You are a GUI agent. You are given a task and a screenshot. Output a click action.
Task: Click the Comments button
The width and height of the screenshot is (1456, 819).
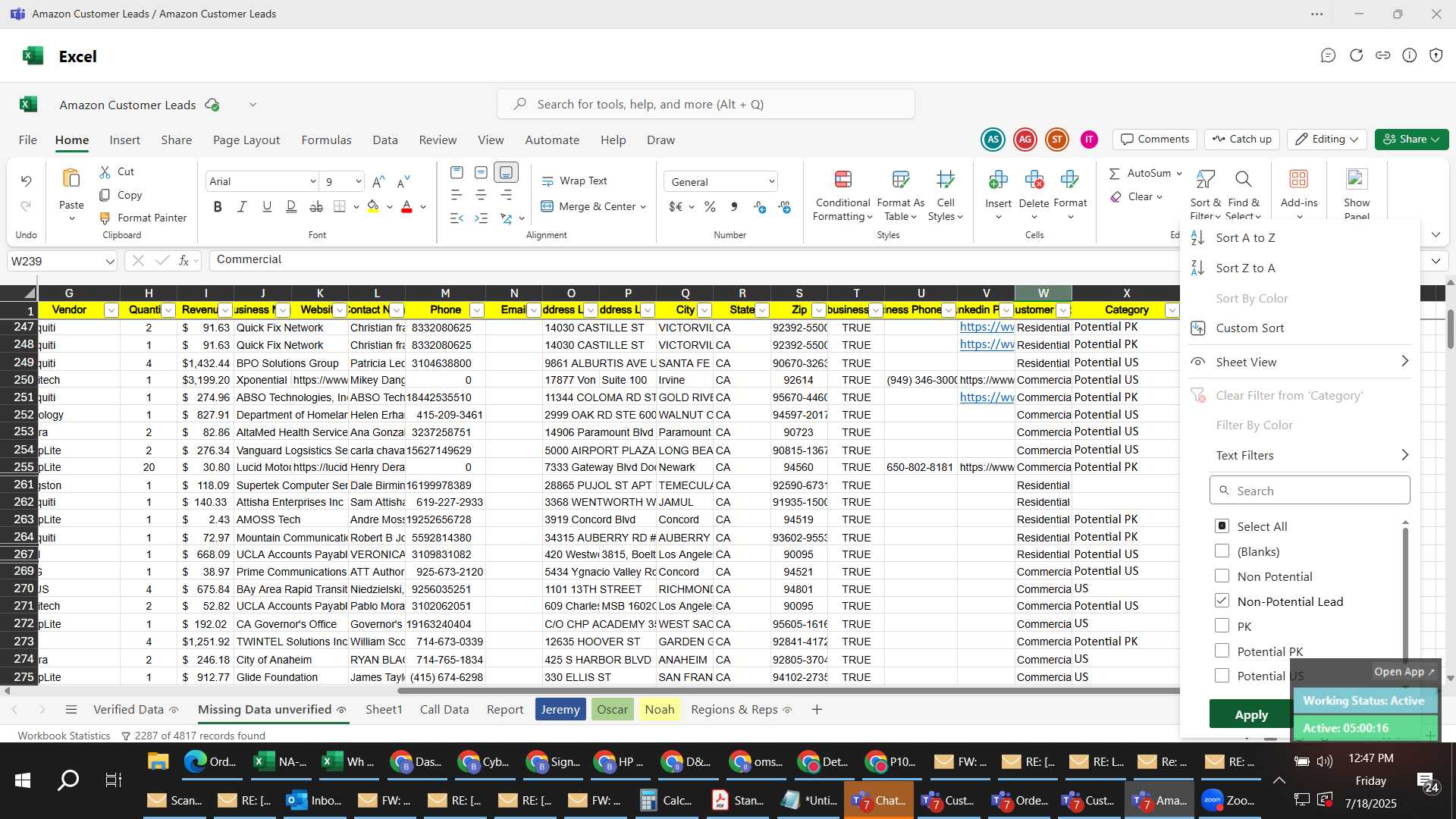point(1155,140)
